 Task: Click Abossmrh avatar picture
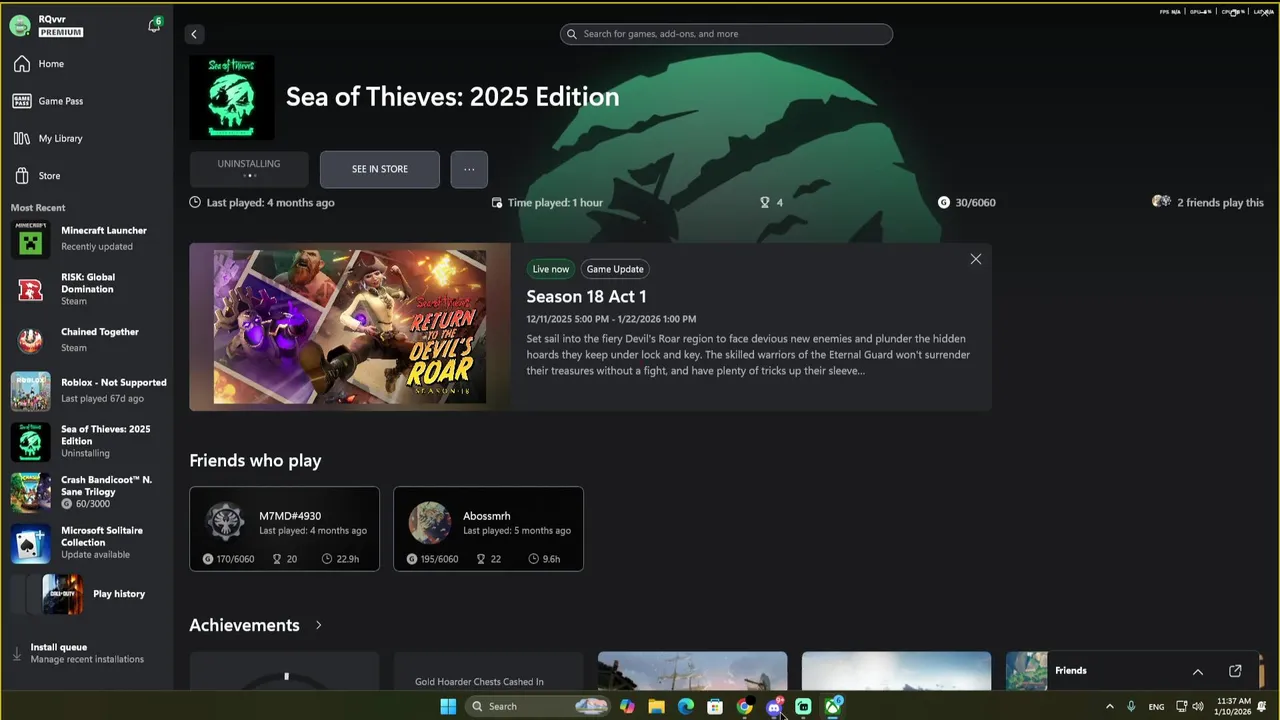pyautogui.click(x=429, y=522)
